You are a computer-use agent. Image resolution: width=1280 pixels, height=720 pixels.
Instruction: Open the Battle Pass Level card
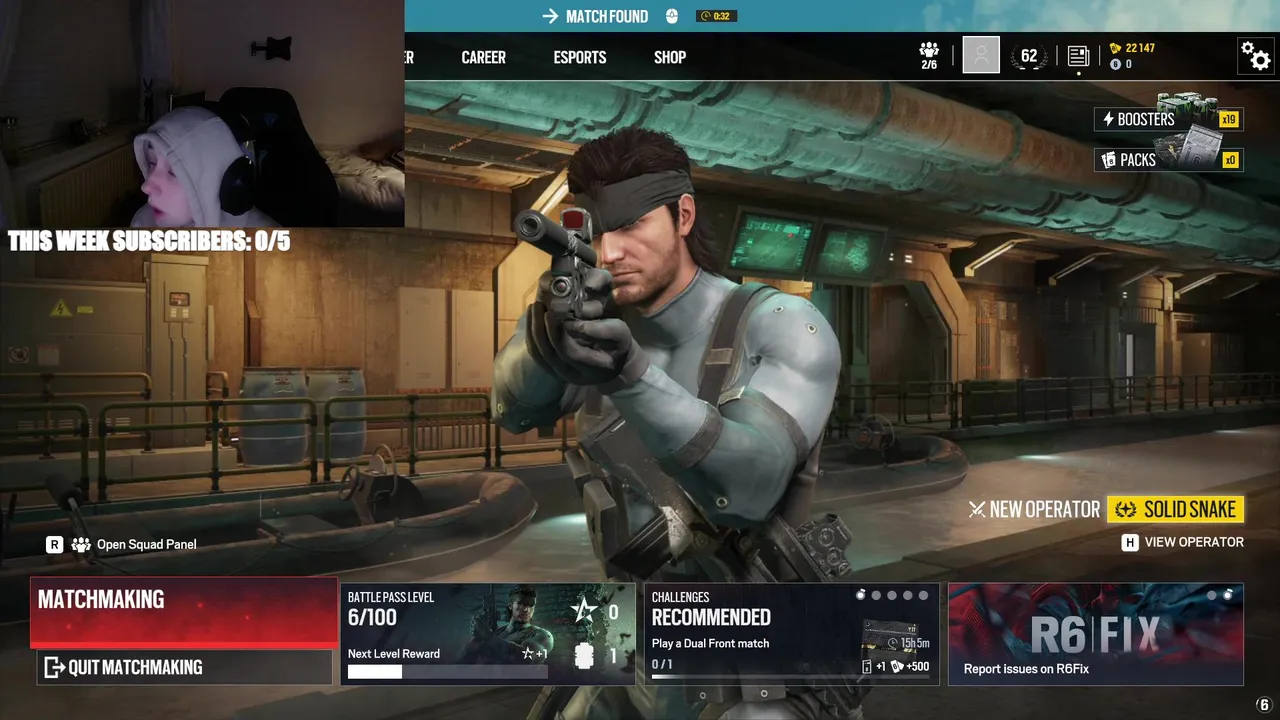point(487,634)
